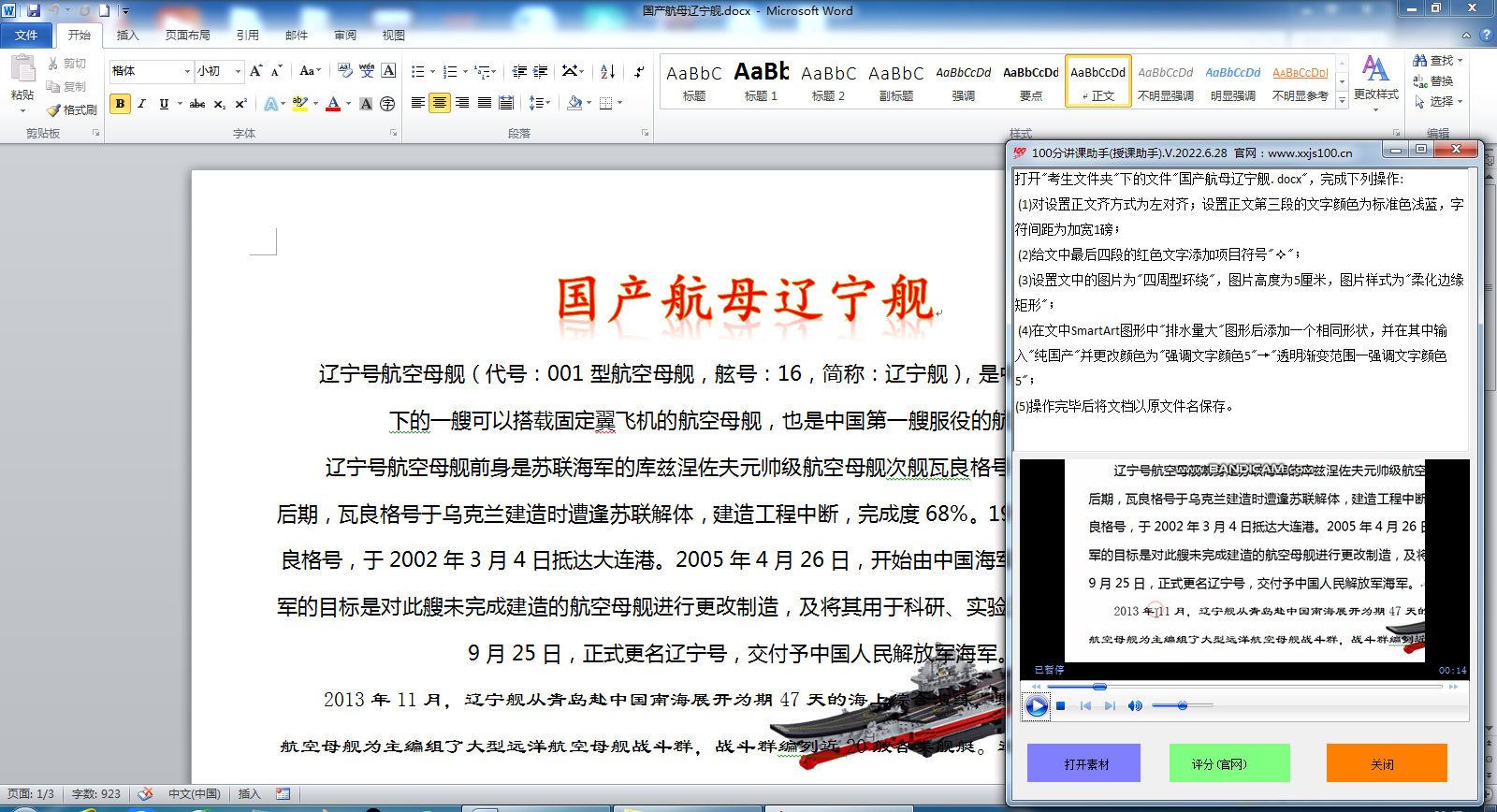The height and width of the screenshot is (812, 1497).
Task: Select the Format Painter (格式刷) tool
Action: [72, 109]
